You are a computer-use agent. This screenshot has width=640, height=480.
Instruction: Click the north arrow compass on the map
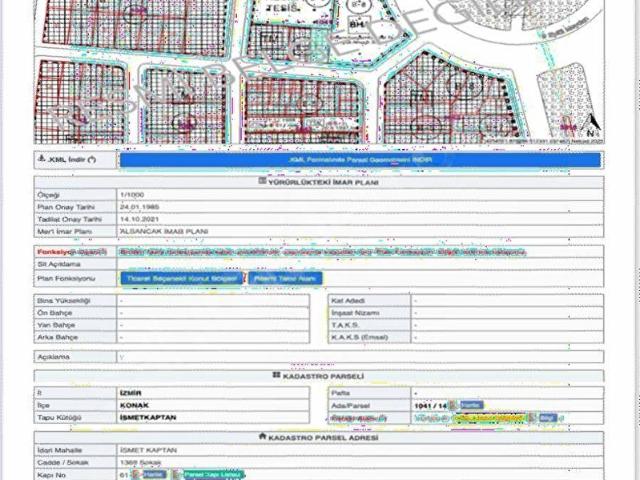(592, 128)
